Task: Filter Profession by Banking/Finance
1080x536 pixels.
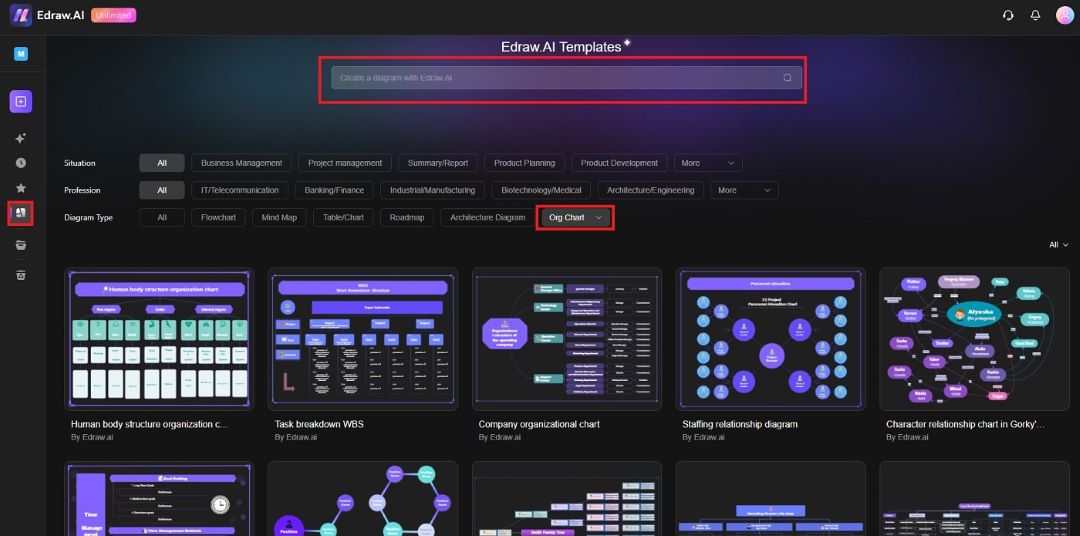Action: pos(334,190)
